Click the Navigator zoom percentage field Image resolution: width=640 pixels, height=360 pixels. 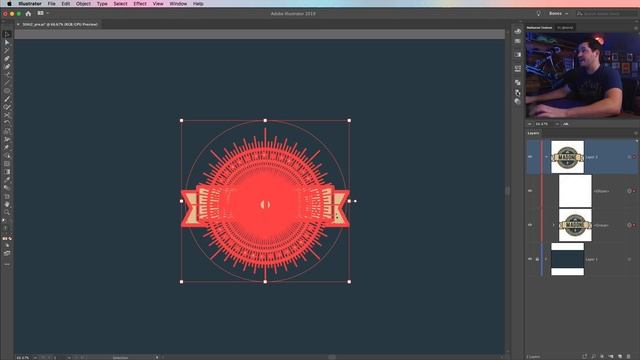click(541, 124)
